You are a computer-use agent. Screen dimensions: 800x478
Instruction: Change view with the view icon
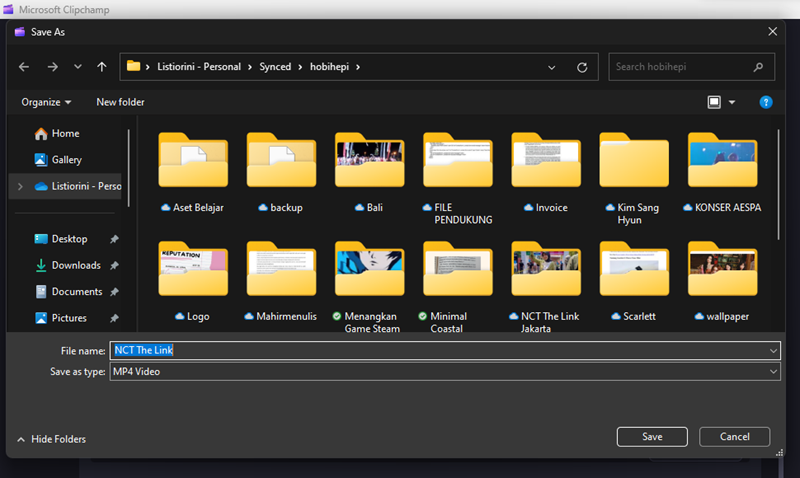[714, 102]
